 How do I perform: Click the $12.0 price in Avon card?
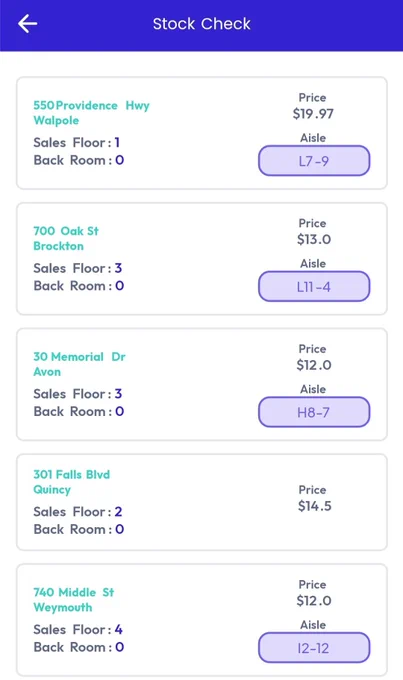[314, 365]
